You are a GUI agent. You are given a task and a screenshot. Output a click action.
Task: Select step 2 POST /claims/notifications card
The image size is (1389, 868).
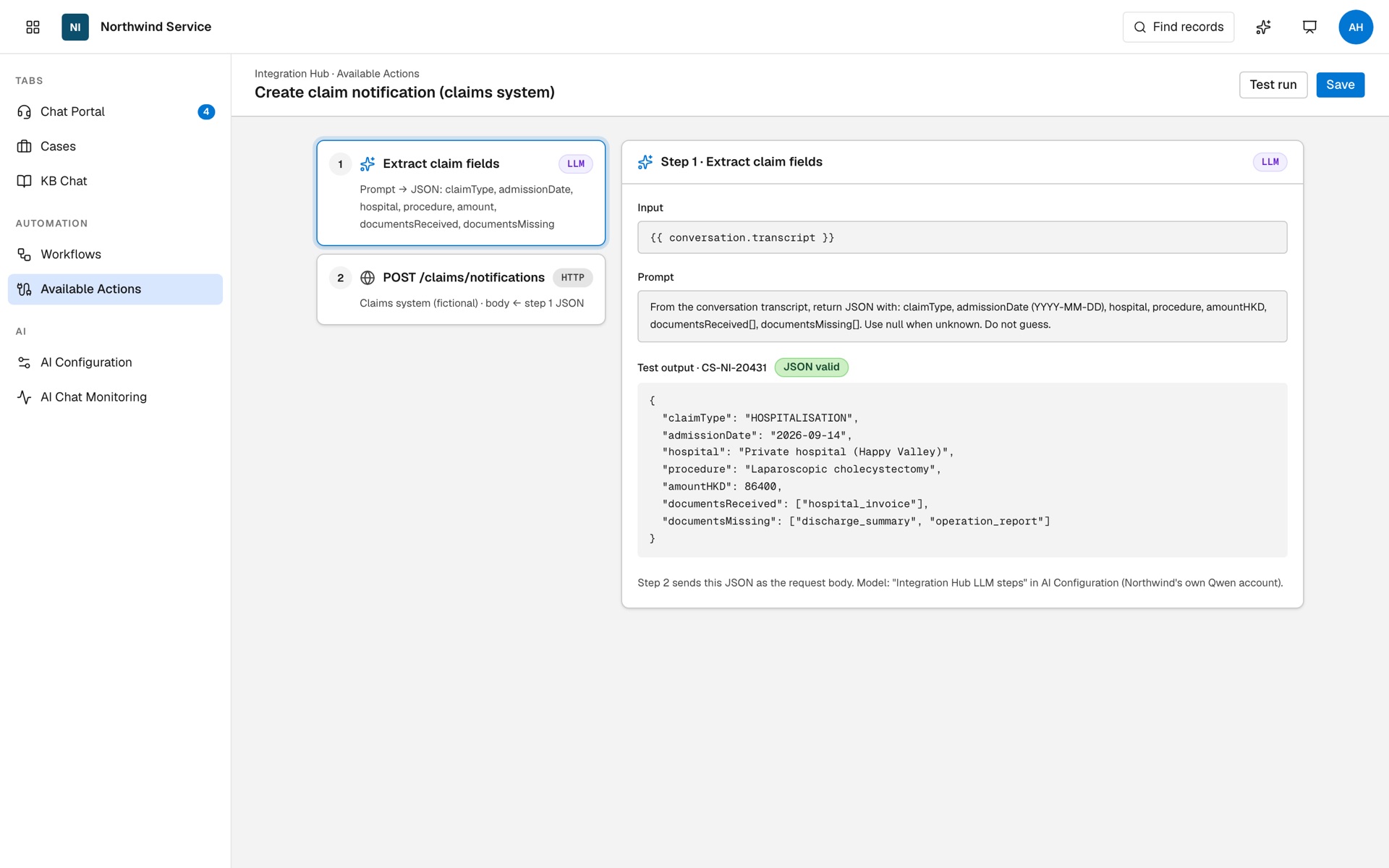461,289
